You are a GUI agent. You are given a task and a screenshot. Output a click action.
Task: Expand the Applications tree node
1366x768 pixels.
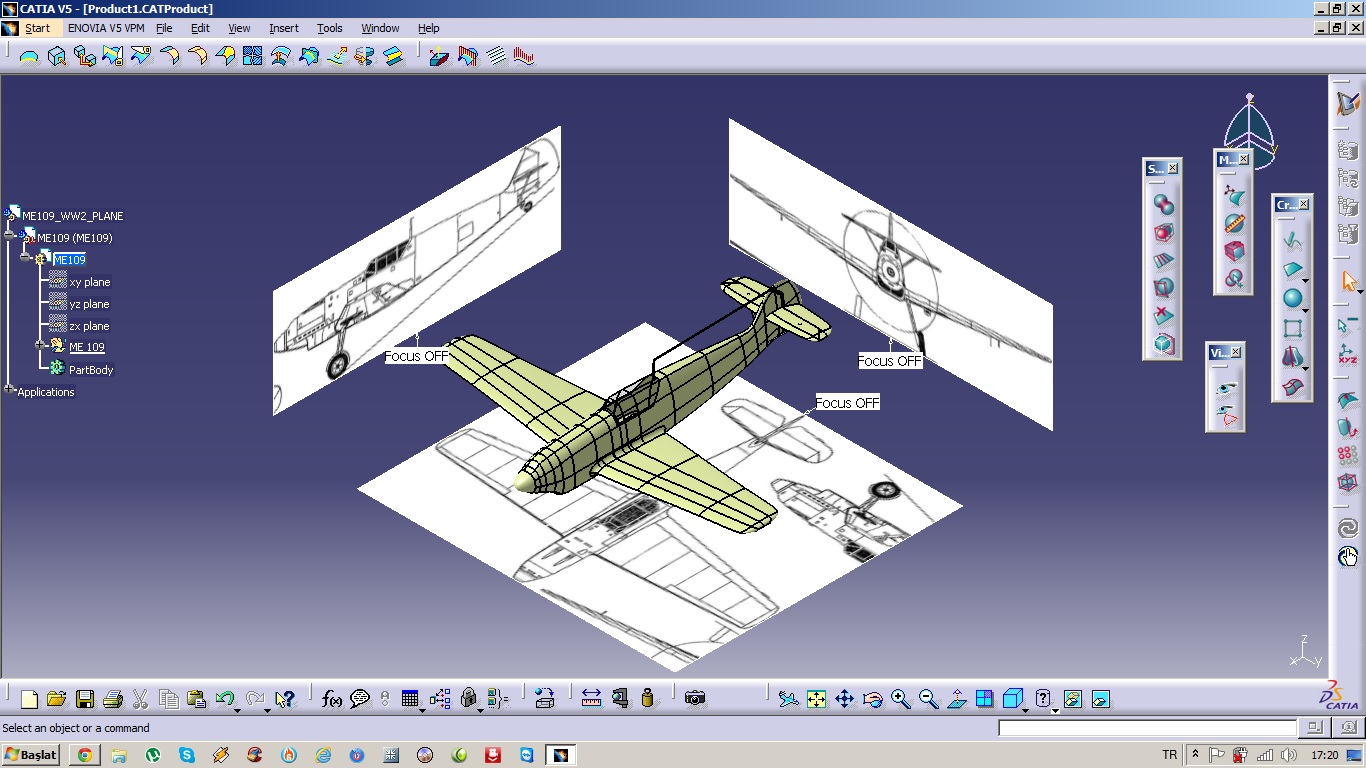click(10, 389)
